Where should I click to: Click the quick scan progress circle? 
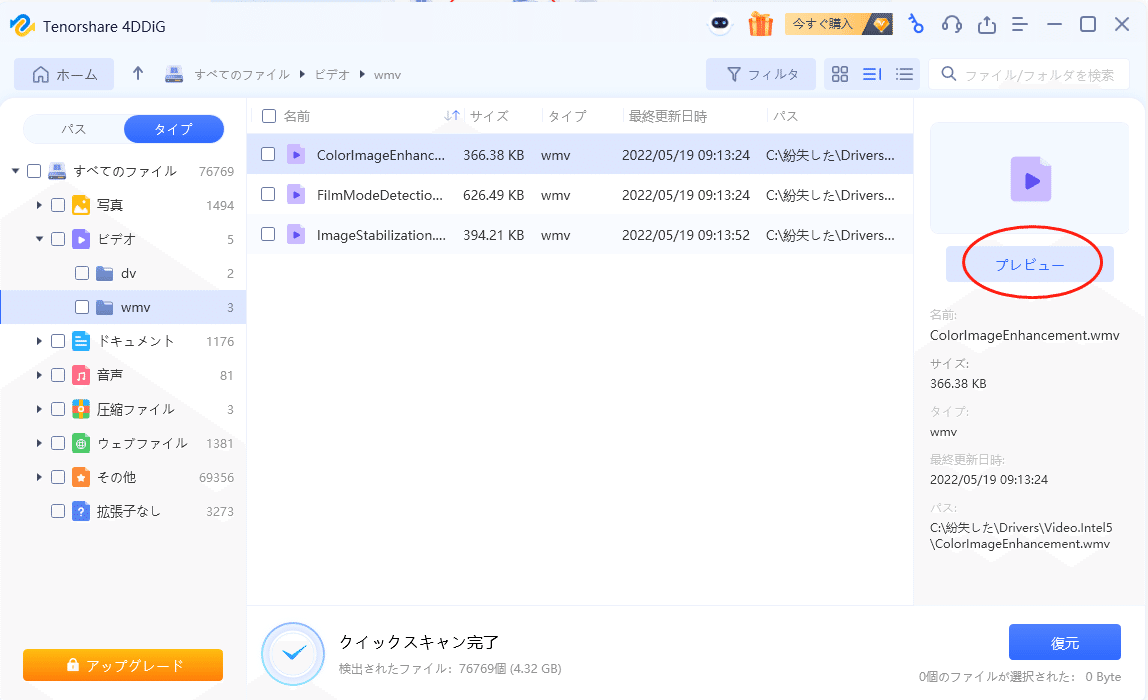coord(293,650)
